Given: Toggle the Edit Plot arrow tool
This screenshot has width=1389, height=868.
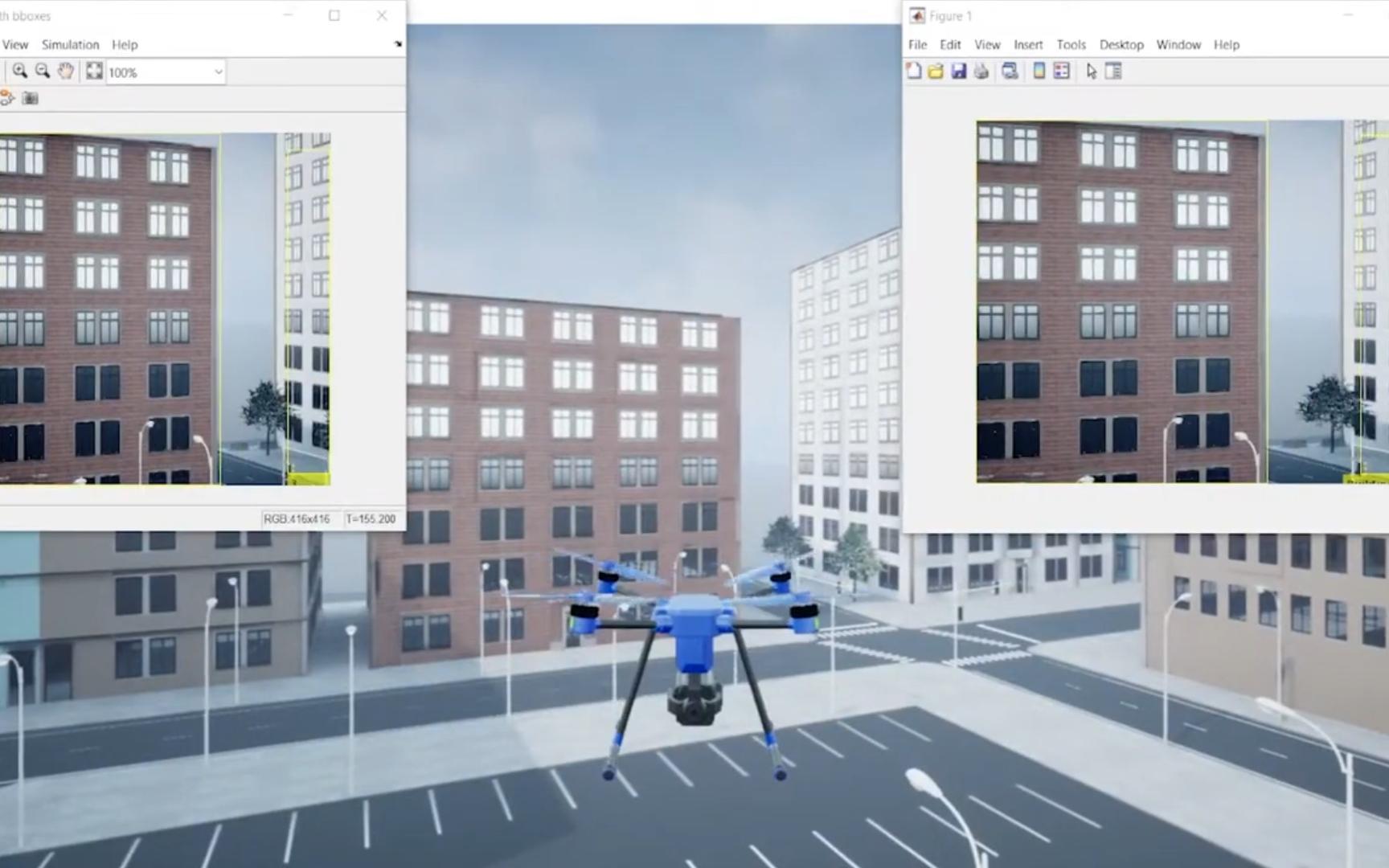Looking at the screenshot, I should coord(1091,72).
